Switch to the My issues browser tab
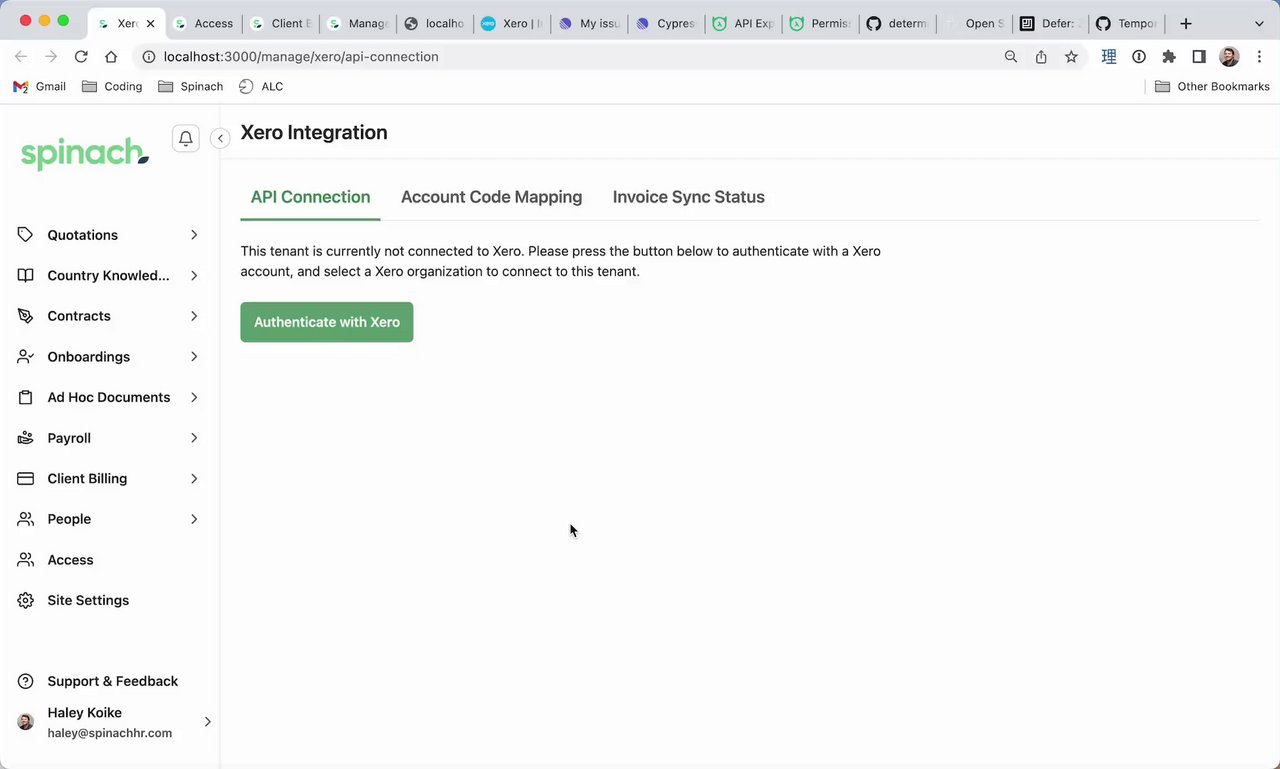 [x=591, y=23]
